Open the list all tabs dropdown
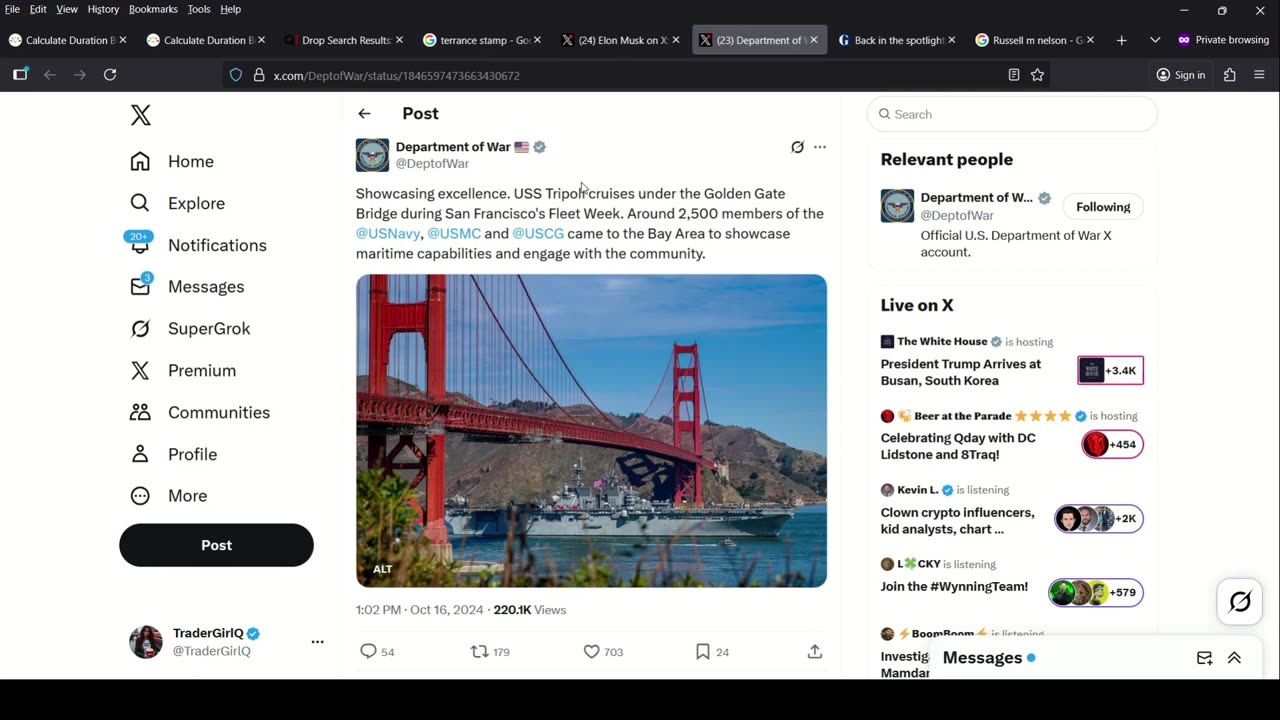Image resolution: width=1280 pixels, height=720 pixels. 1155,40
